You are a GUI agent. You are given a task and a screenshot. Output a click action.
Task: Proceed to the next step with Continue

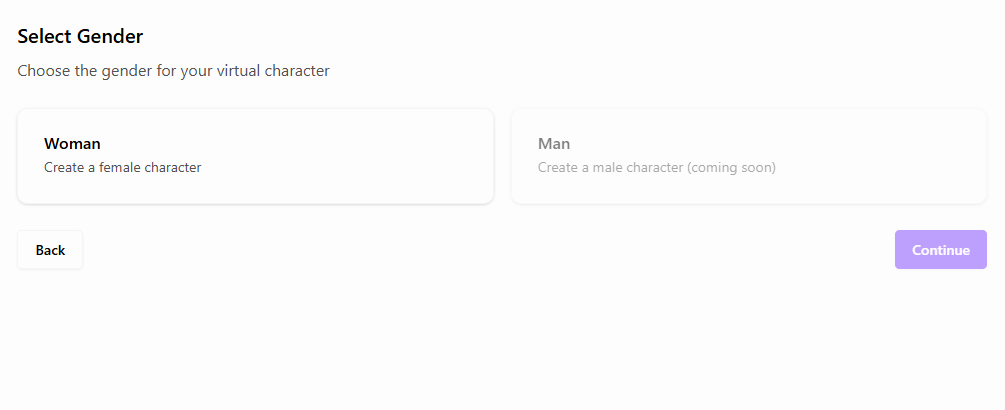point(940,250)
